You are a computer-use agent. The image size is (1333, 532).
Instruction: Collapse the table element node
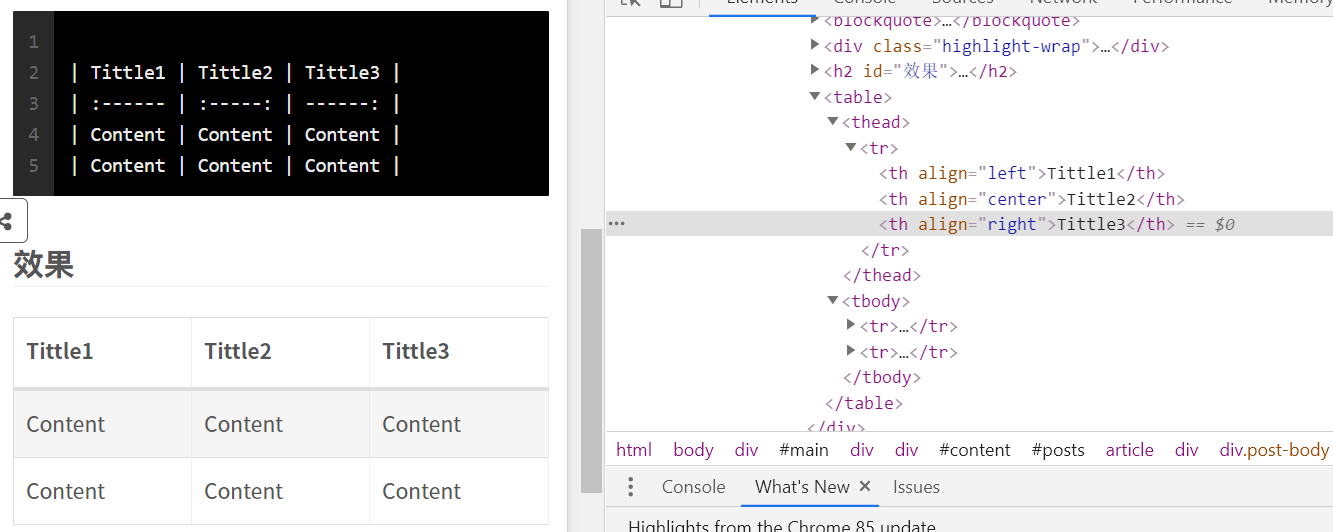pyautogui.click(x=815, y=97)
